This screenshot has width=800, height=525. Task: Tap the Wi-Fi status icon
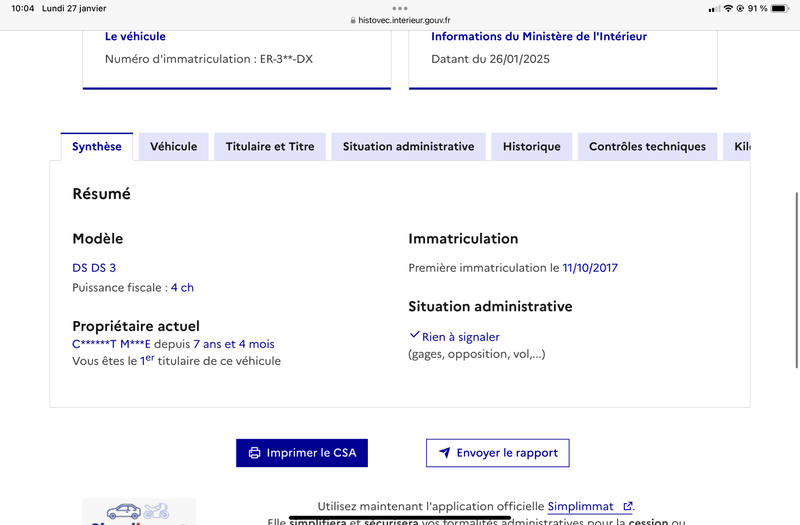(x=729, y=8)
